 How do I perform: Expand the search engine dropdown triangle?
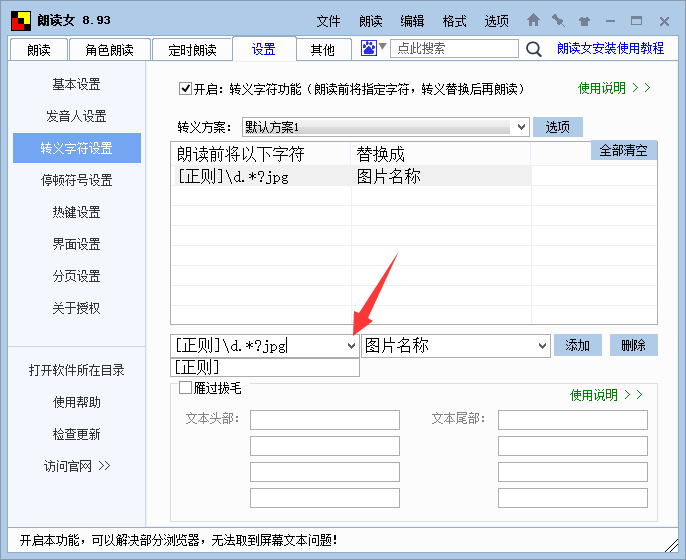tap(382, 46)
